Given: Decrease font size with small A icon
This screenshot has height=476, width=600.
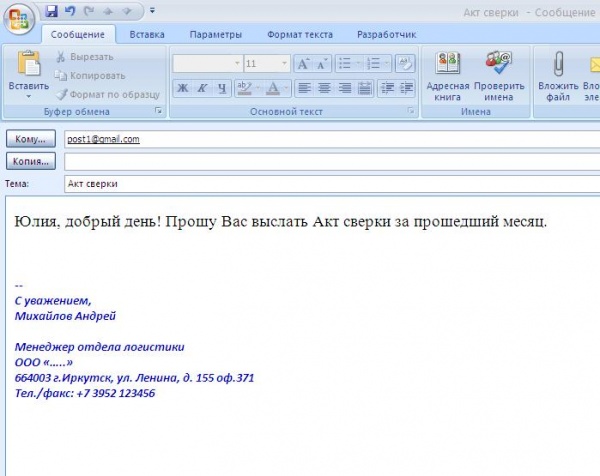Looking at the screenshot, I should click(322, 64).
